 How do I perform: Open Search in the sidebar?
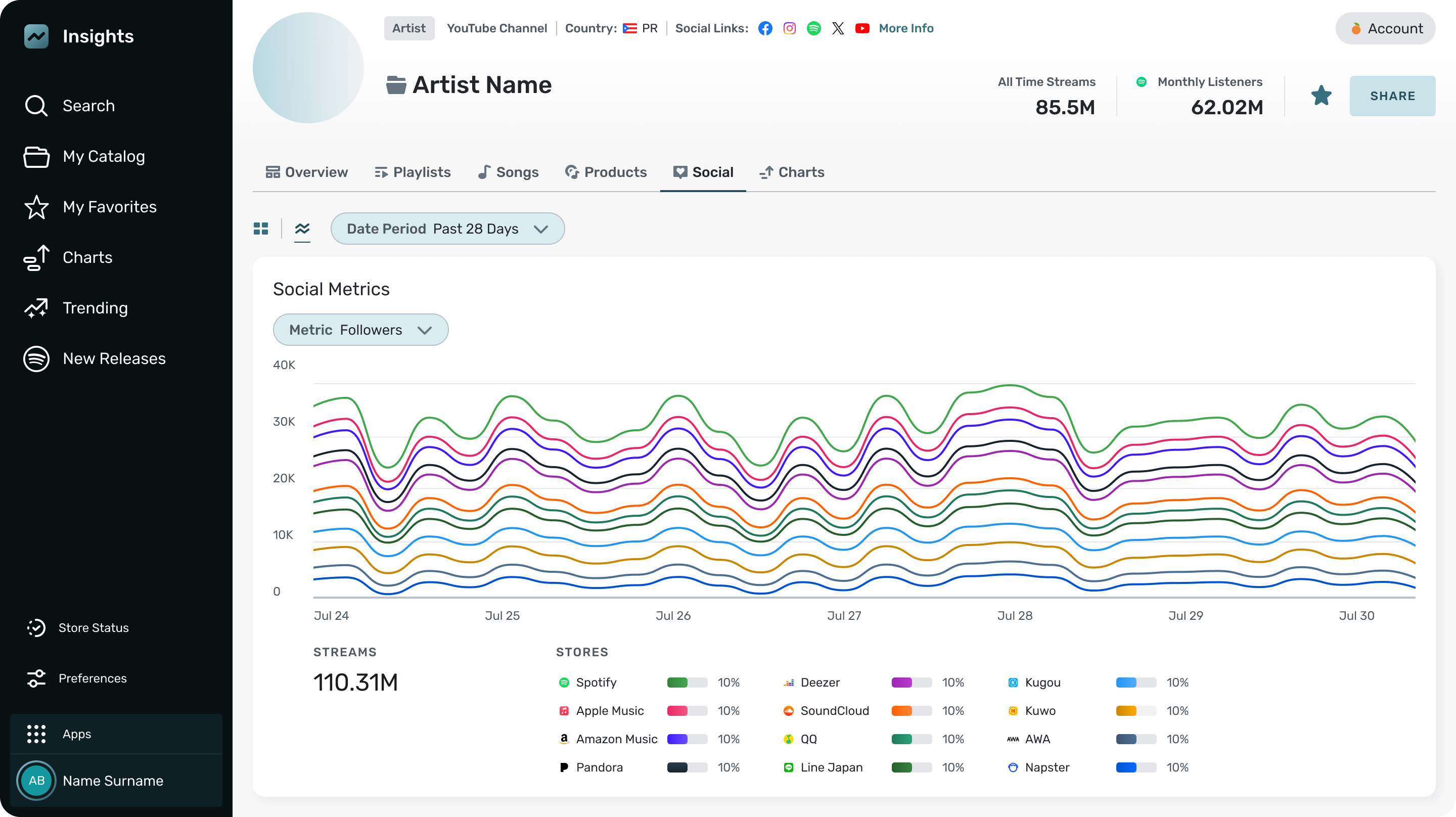coord(88,106)
